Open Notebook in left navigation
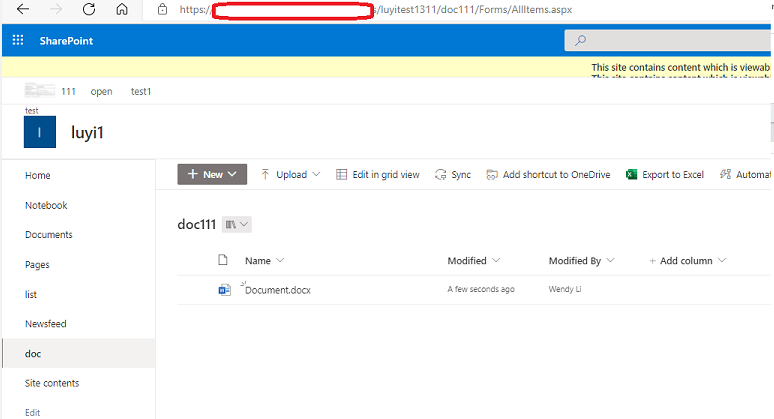The height and width of the screenshot is (419, 774). (46, 205)
